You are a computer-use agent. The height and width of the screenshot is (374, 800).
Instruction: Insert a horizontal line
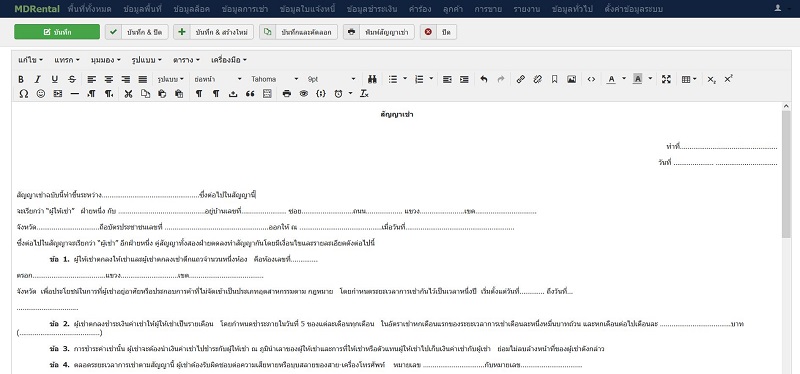(74, 94)
